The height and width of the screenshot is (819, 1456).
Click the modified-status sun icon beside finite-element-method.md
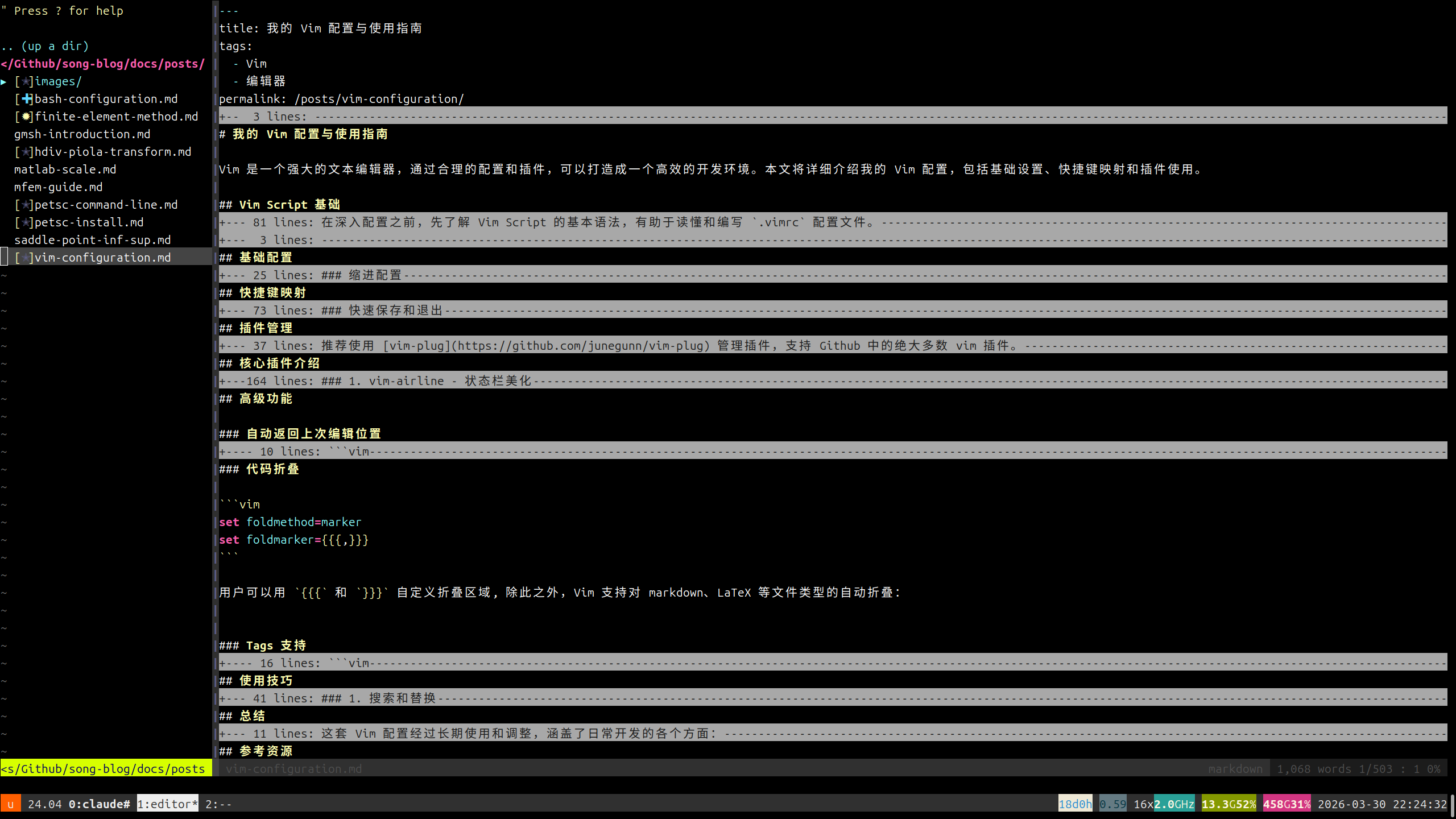pyautogui.click(x=26, y=117)
